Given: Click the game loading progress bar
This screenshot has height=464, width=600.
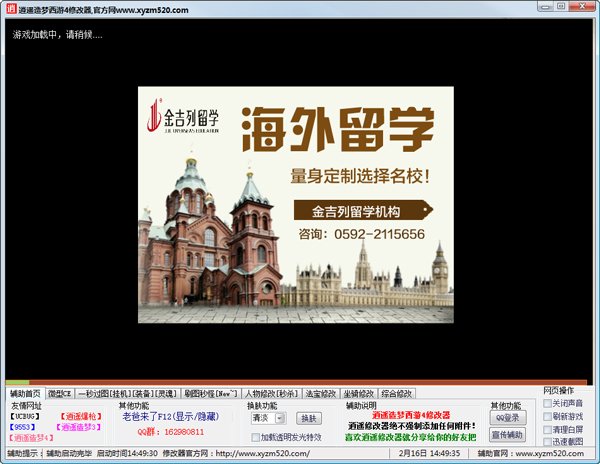Looking at the screenshot, I should (x=296, y=382).
